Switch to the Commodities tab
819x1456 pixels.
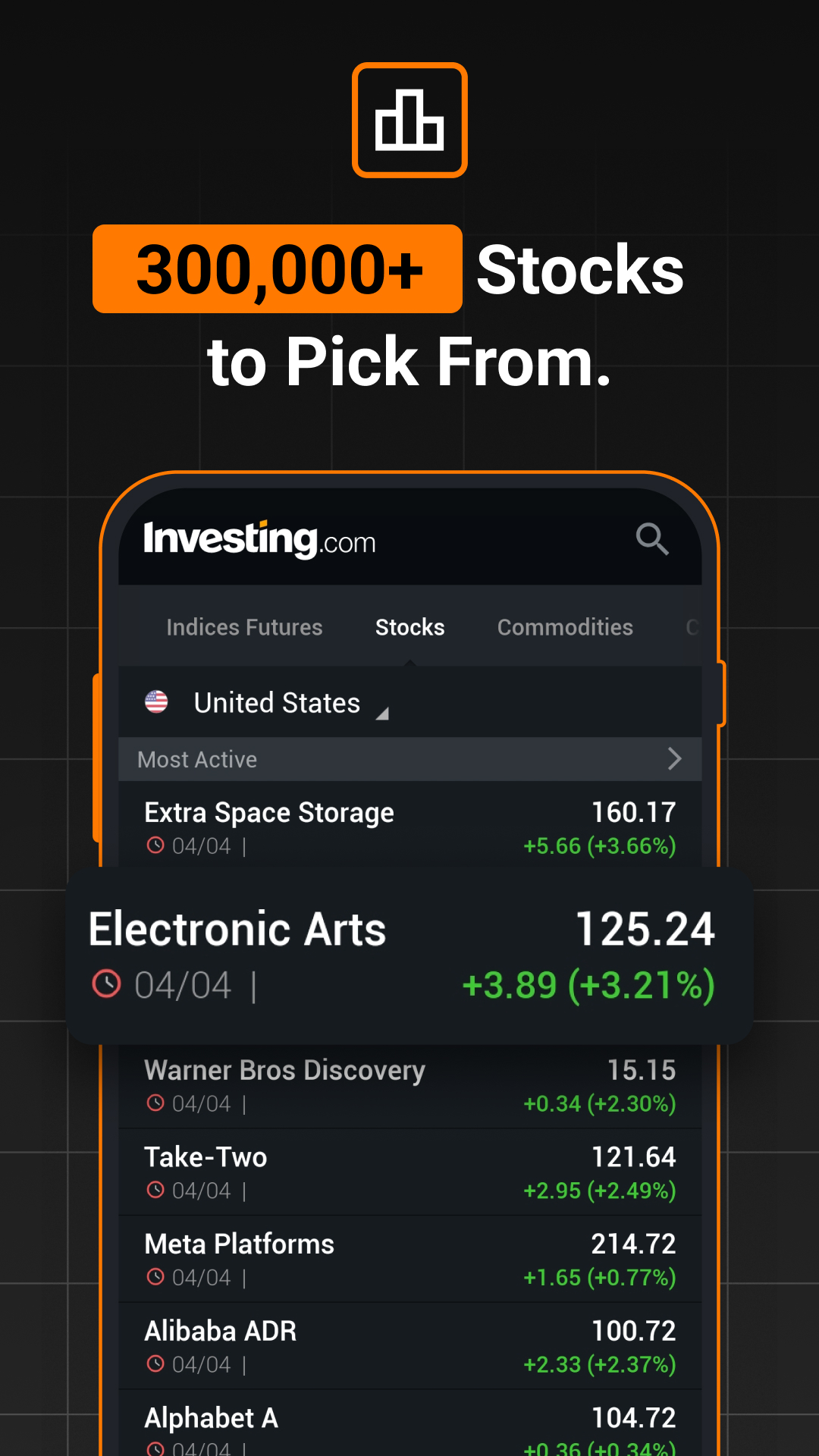click(565, 627)
